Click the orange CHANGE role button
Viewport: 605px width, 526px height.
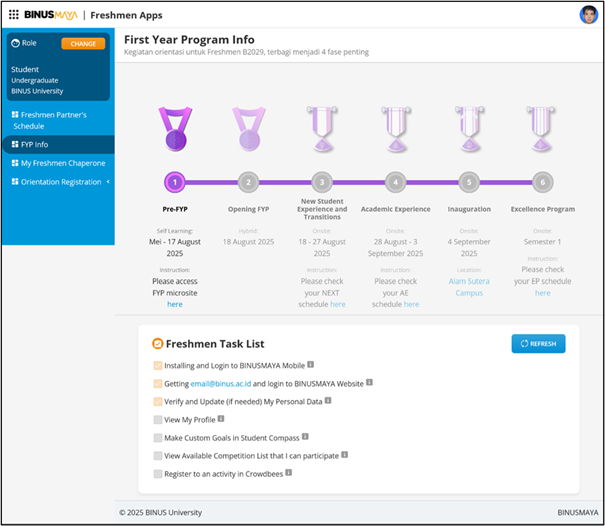tap(83, 44)
